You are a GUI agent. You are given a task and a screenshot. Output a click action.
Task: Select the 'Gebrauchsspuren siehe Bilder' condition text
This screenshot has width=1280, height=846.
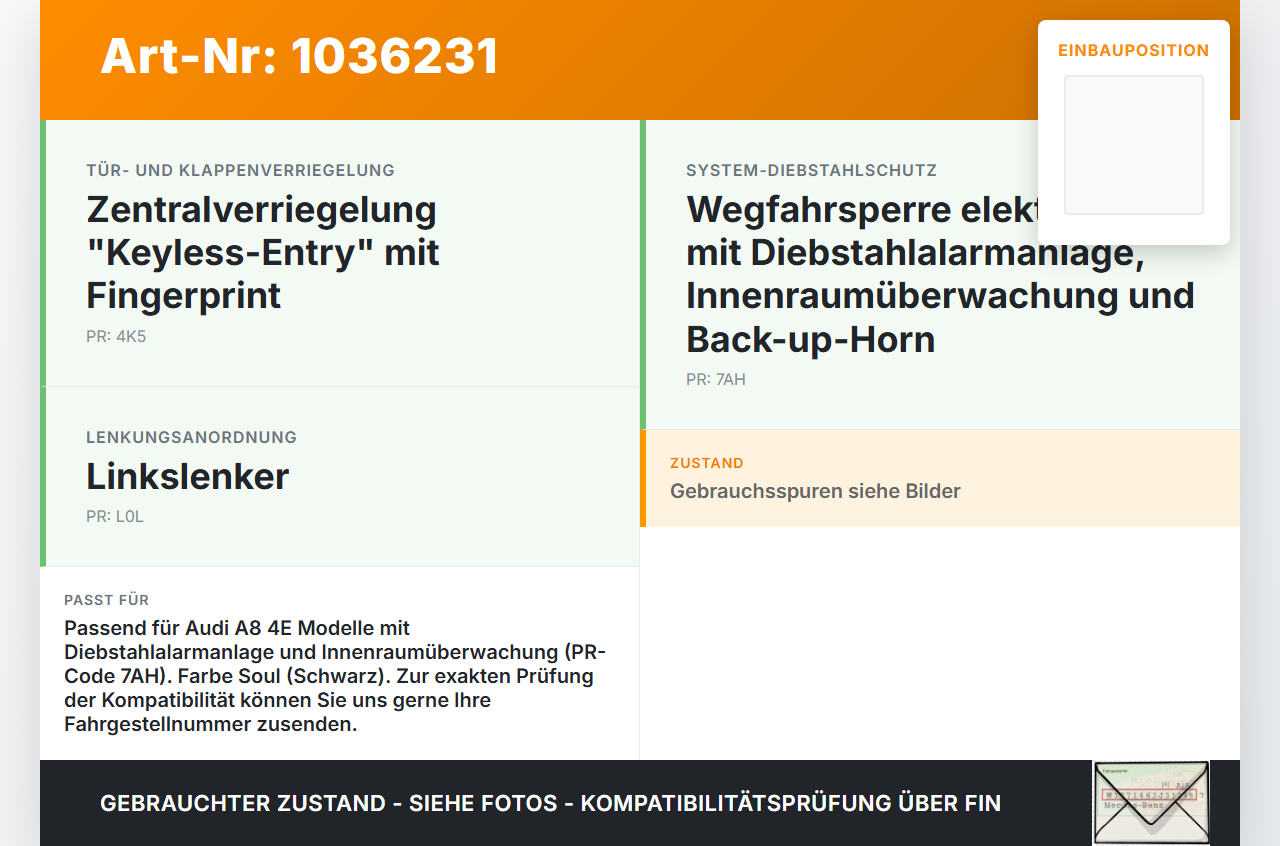click(815, 491)
